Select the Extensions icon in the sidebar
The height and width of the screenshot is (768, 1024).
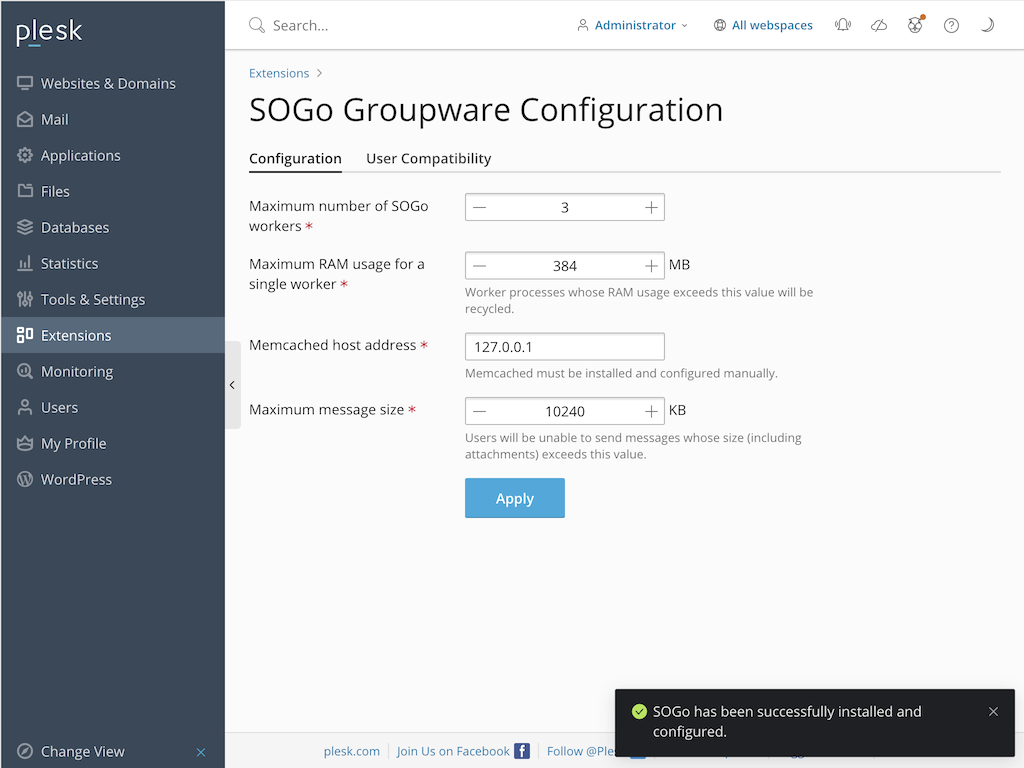click(x=24, y=335)
